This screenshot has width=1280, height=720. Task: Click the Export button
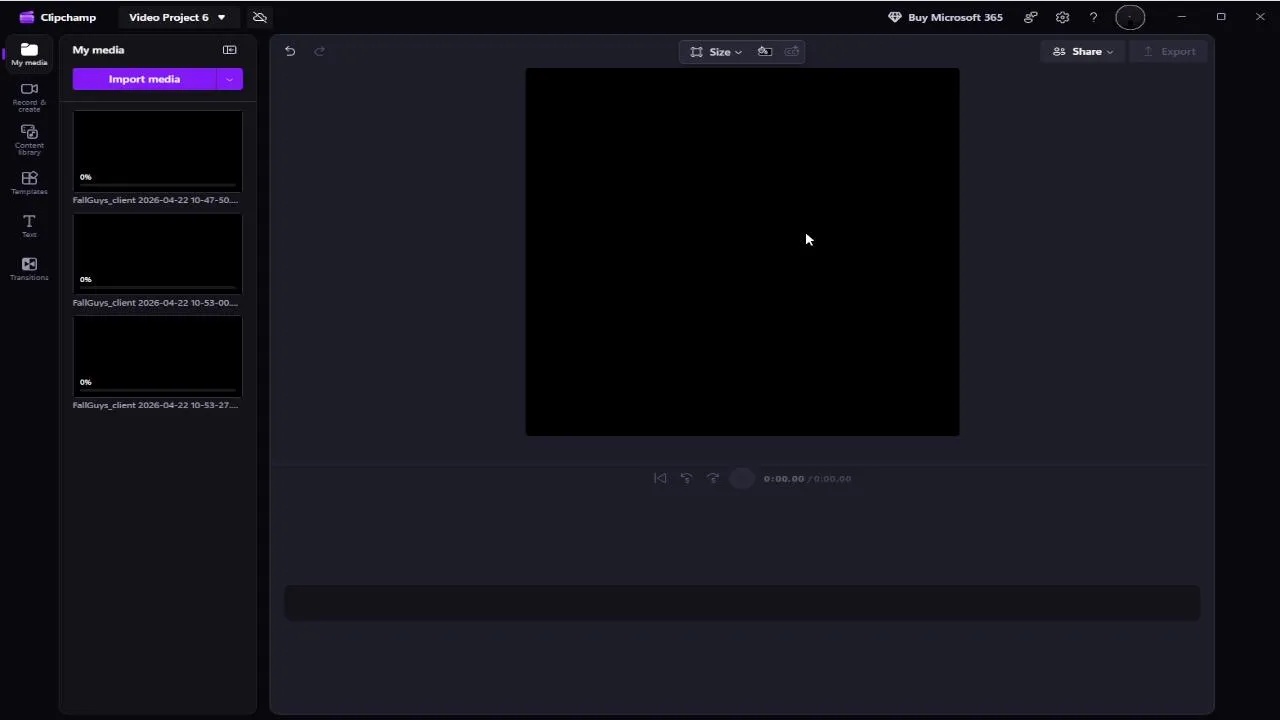(1169, 52)
